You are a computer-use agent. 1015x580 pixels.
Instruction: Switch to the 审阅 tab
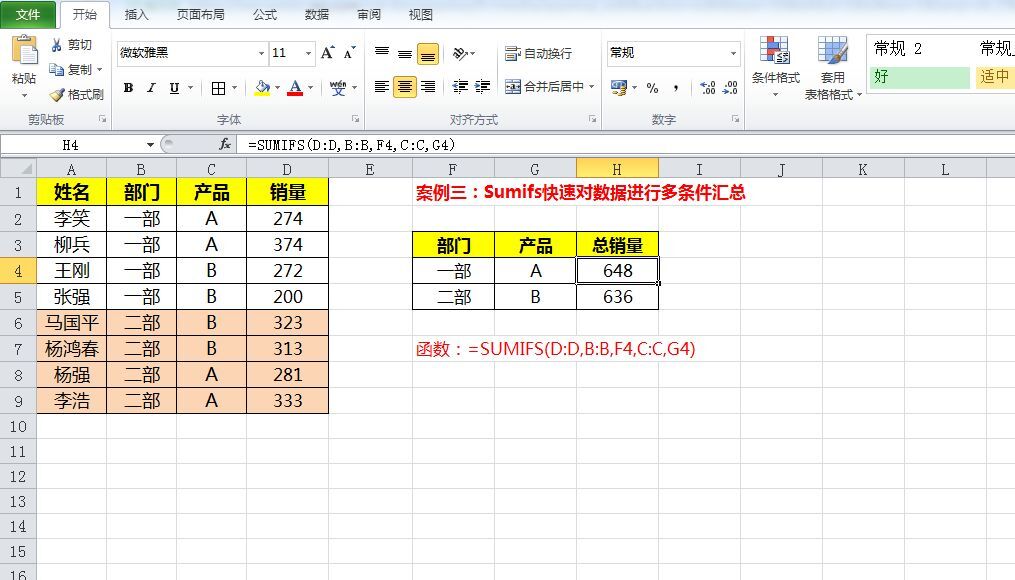[369, 15]
